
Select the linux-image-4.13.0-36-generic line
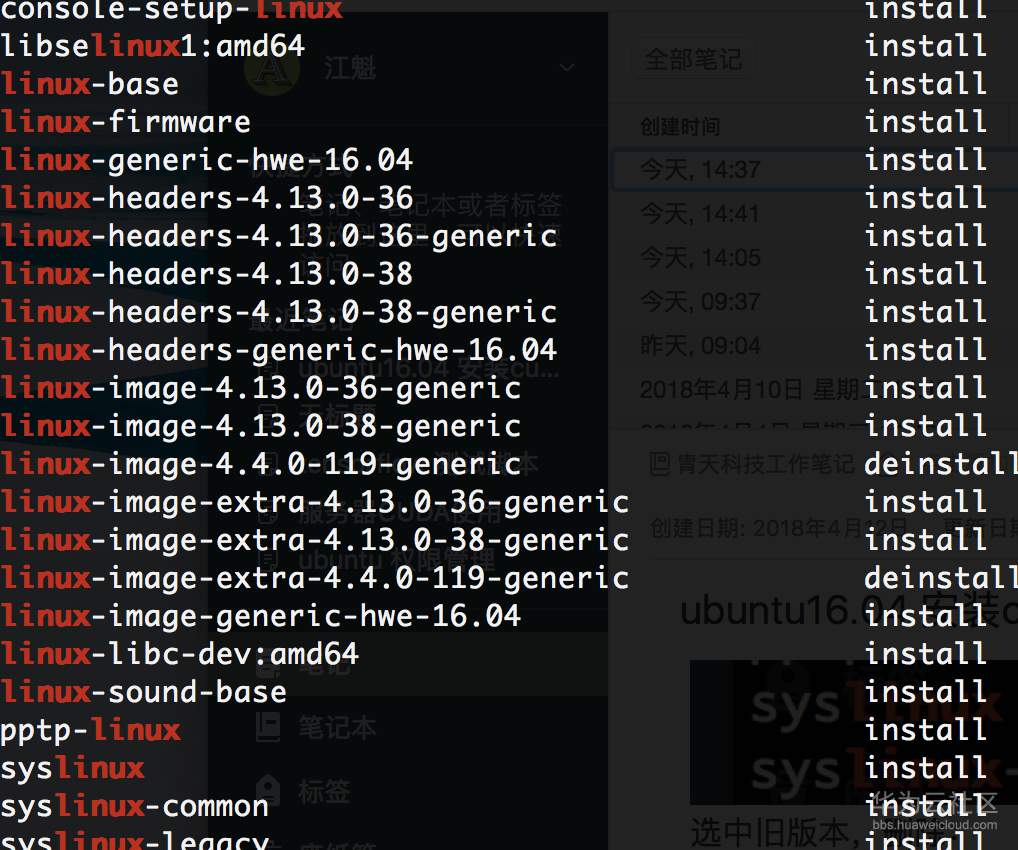tap(260, 388)
